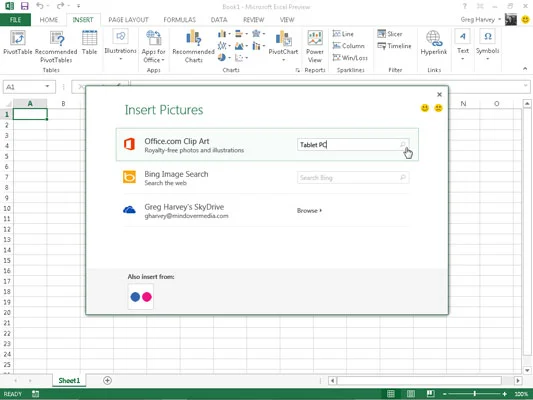533x400 pixels.
Task: Open the Name Box dropdown arrow
Action: (47, 87)
